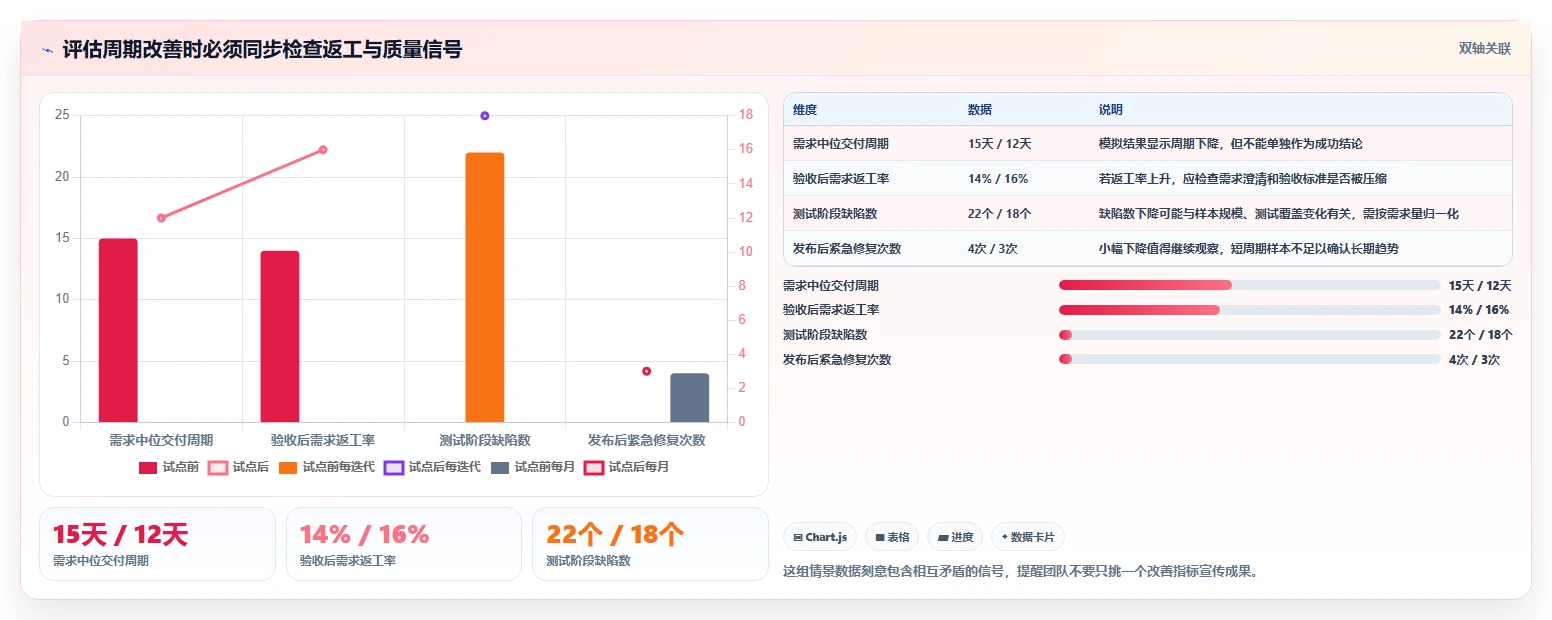This screenshot has width=1552, height=620.
Task: Click the 发布后紧急修复次数 progress bar
Action: coord(1249,359)
